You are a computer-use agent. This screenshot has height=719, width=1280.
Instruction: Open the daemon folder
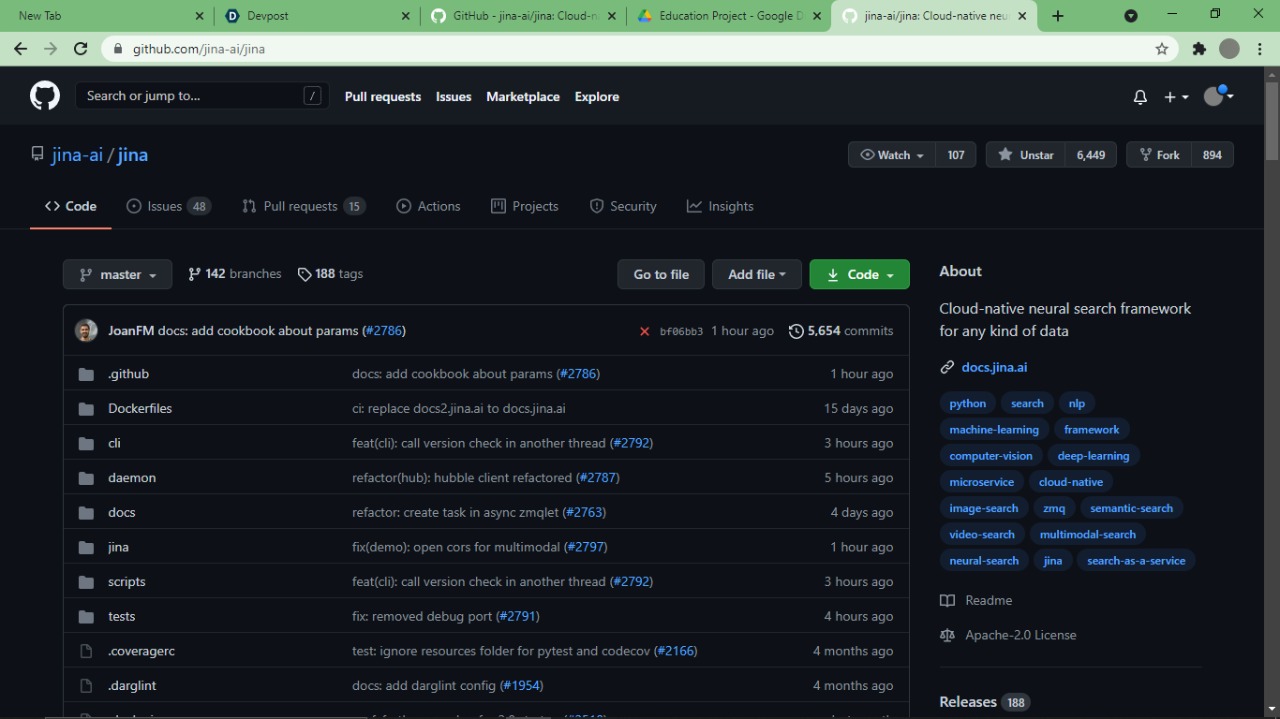pyautogui.click(x=132, y=478)
